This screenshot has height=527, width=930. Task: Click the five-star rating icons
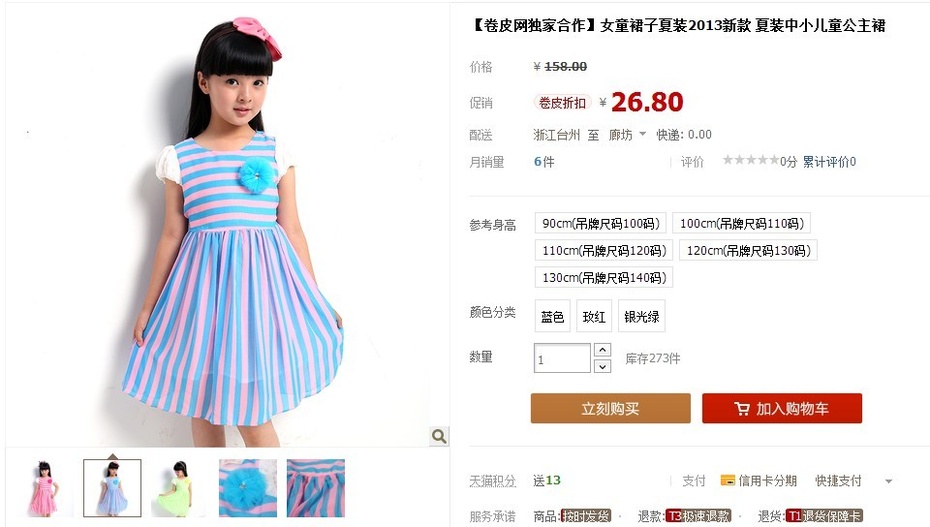point(750,160)
